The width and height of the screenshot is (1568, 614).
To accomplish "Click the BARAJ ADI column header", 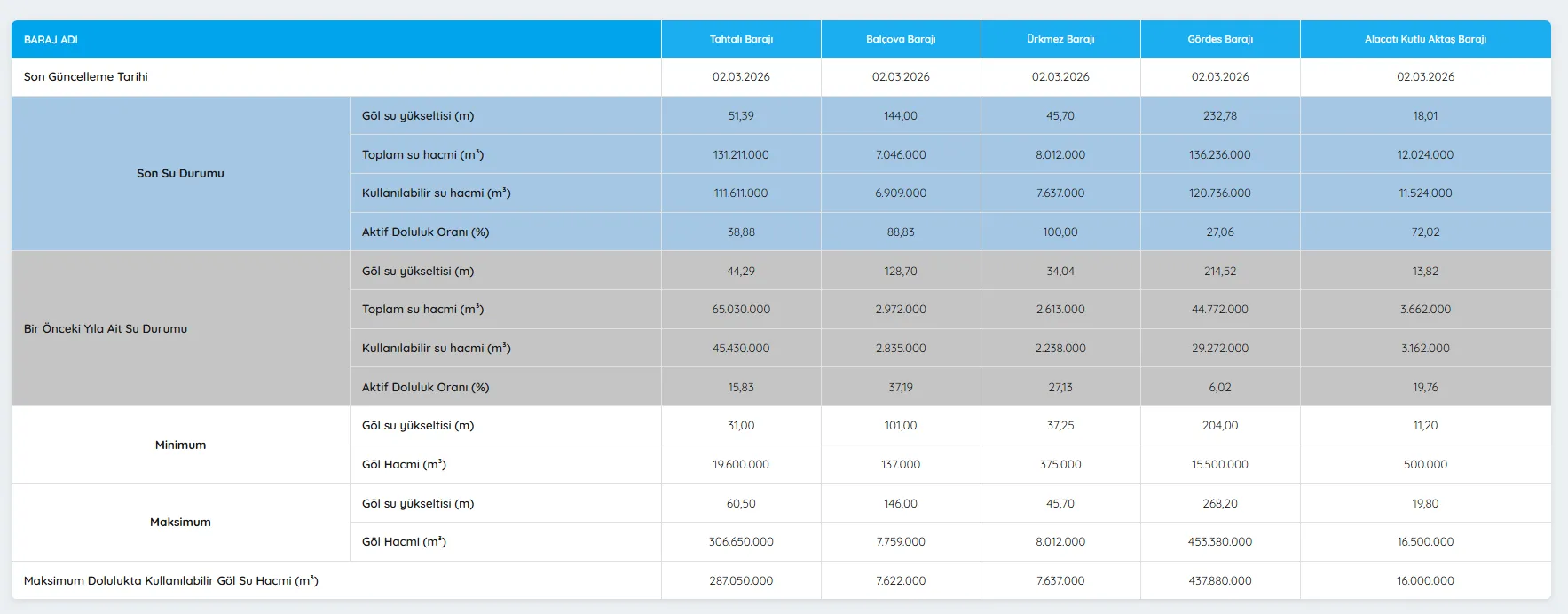I will click(51, 40).
